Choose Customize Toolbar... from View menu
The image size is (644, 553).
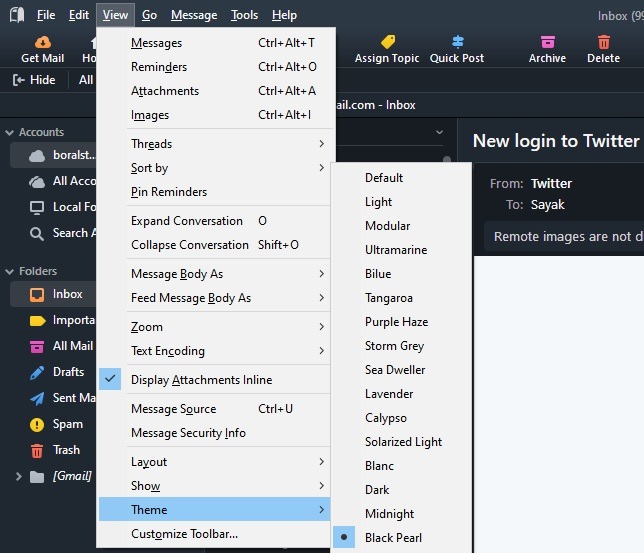(x=184, y=534)
